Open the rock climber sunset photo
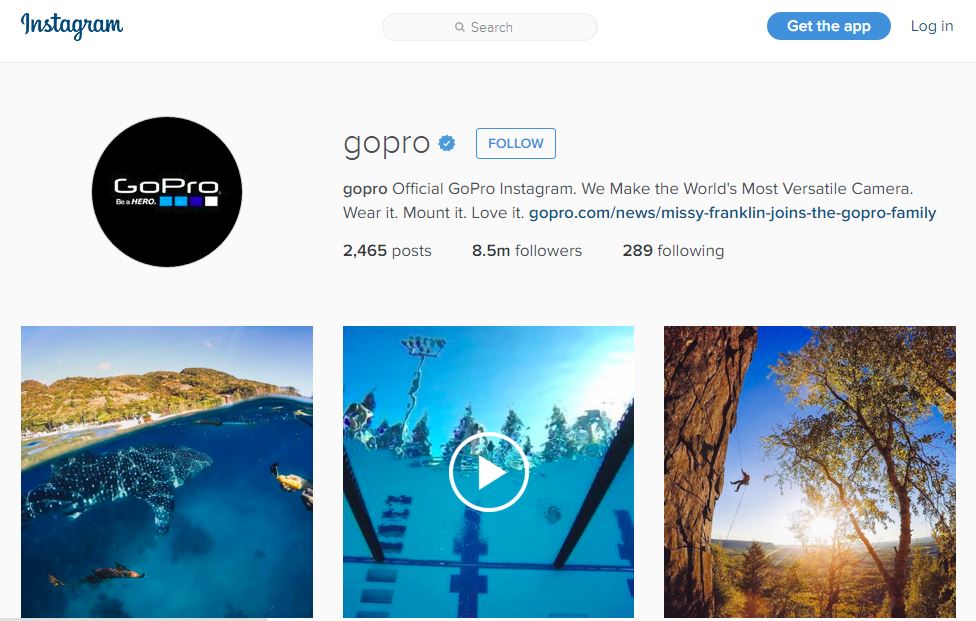 point(810,472)
